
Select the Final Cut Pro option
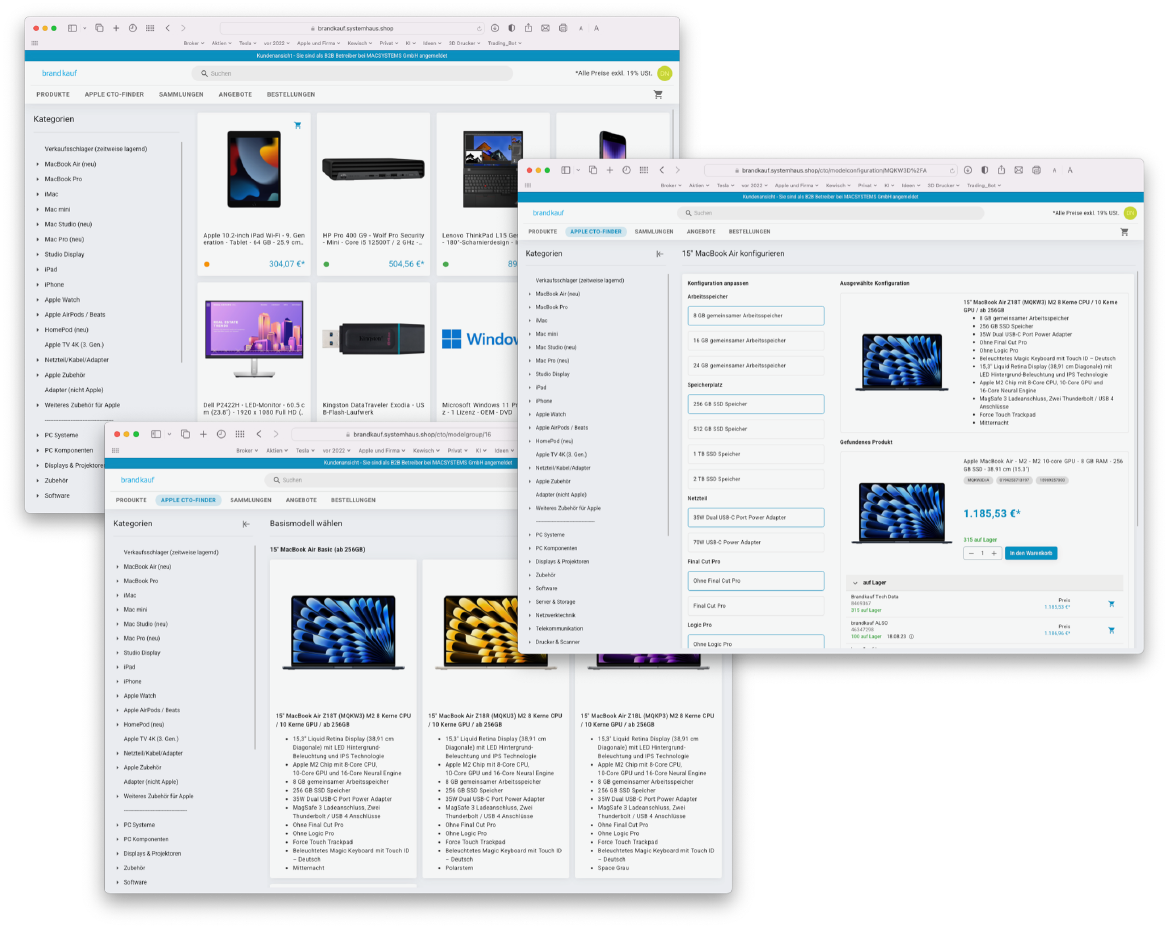(x=755, y=606)
